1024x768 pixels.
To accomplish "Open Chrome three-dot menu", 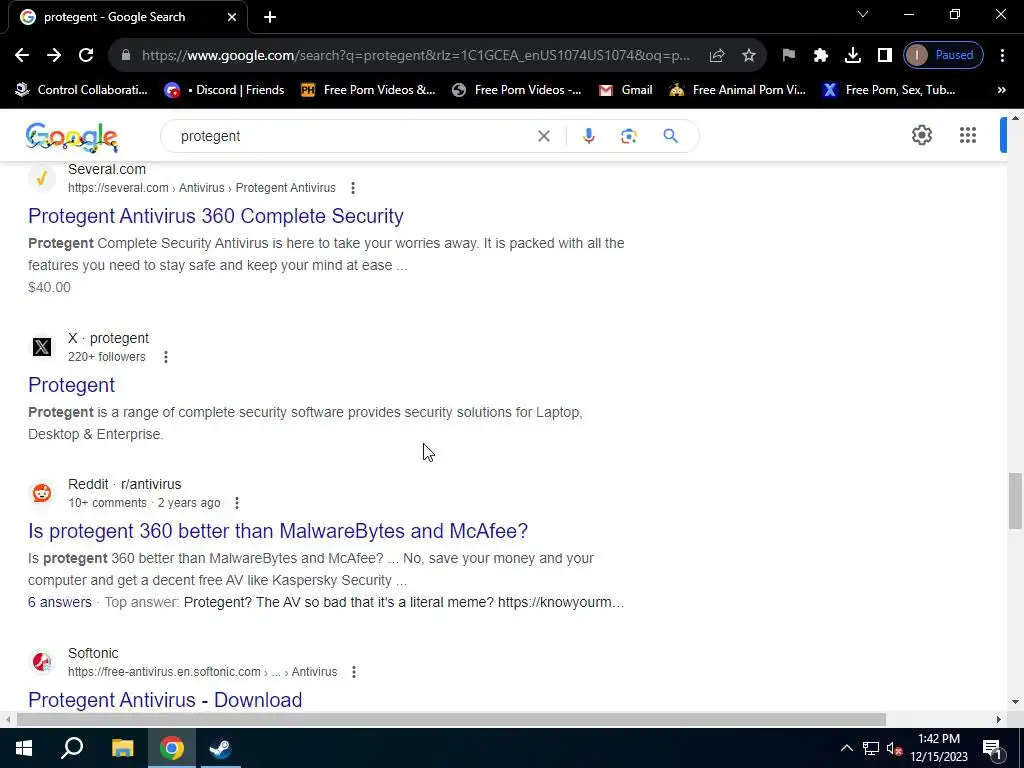I will coord(1002,56).
